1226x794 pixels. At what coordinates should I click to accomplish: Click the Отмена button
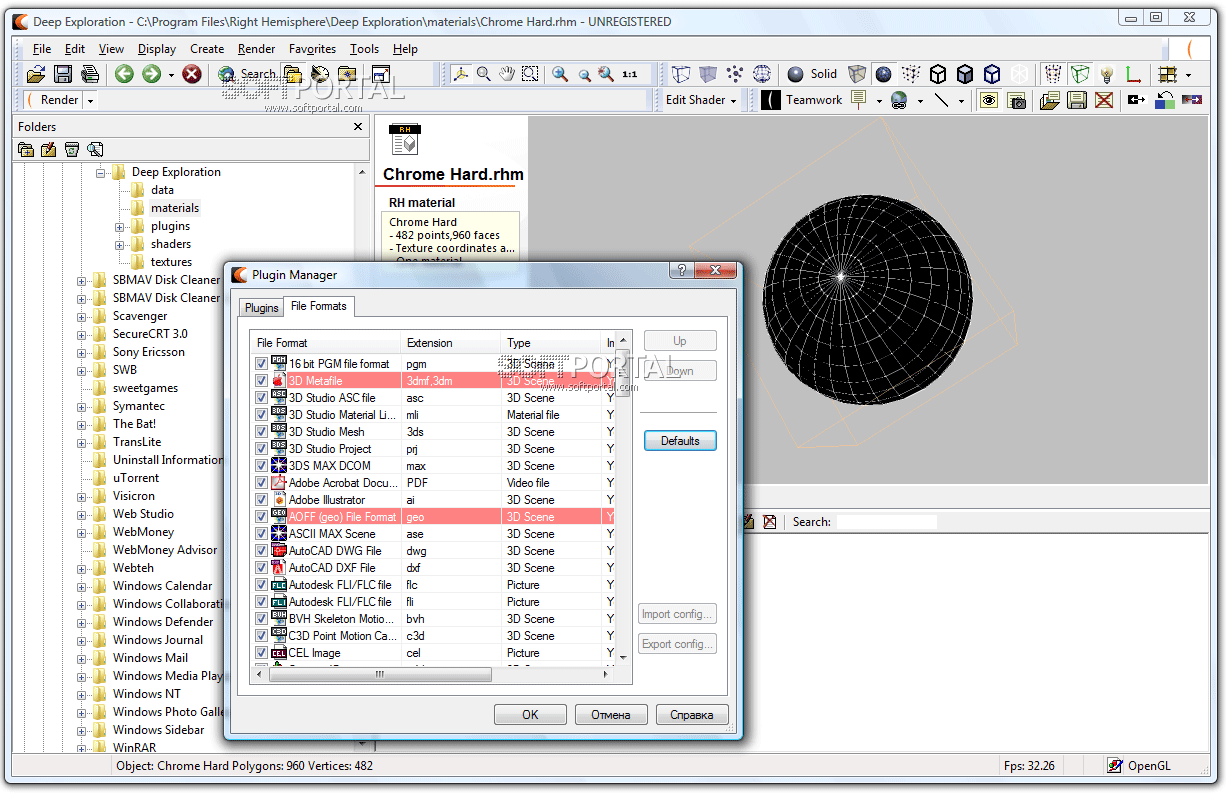[611, 714]
